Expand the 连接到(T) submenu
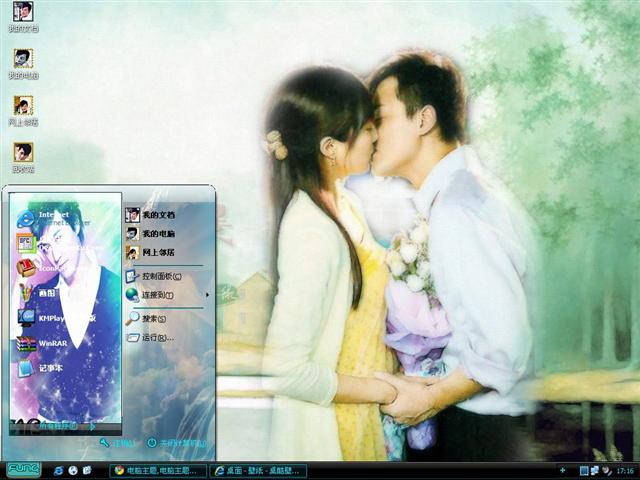Image resolution: width=640 pixels, height=480 pixels. pos(167,295)
